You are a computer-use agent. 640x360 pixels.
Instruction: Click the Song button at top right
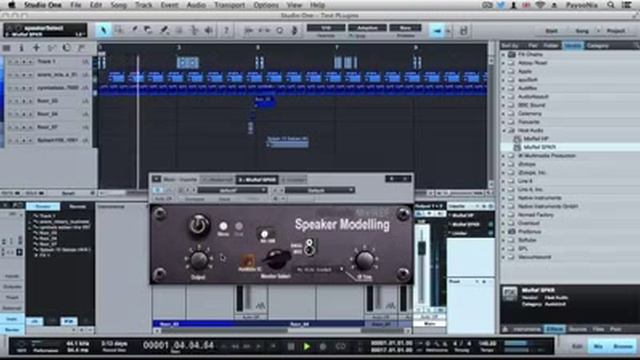pos(582,31)
